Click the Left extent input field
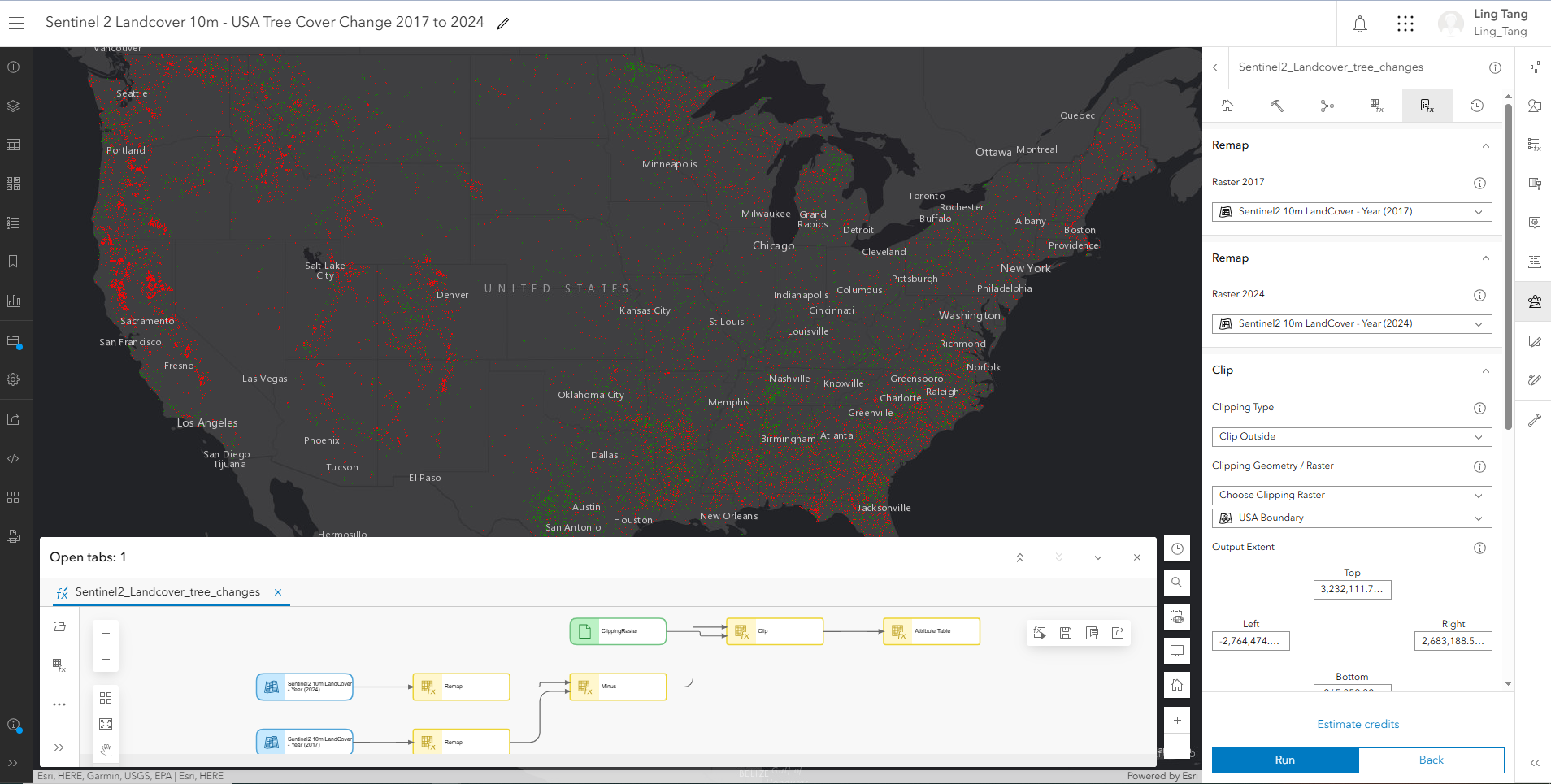 point(1250,641)
